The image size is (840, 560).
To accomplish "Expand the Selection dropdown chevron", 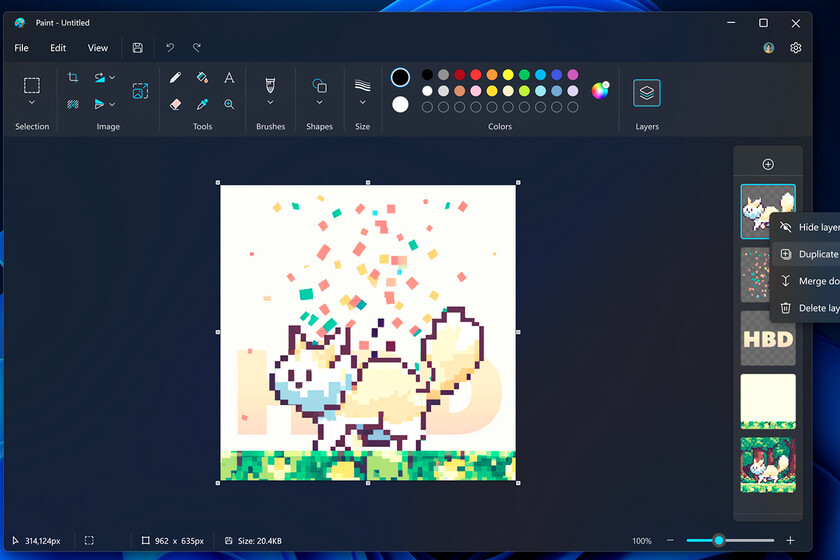I will coord(32,103).
